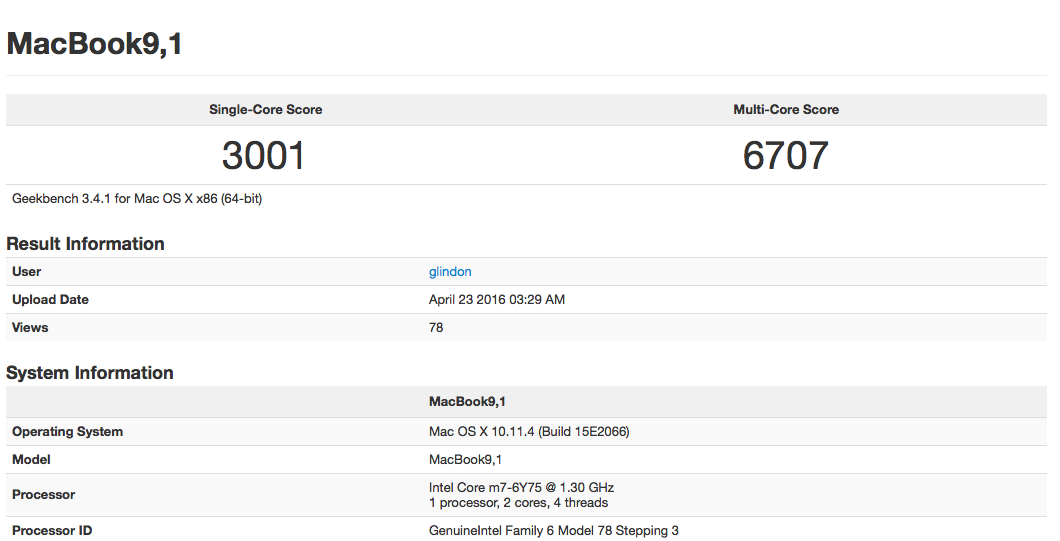1060x541 pixels.
Task: Click the single-core score value 3001
Action: 264,156
